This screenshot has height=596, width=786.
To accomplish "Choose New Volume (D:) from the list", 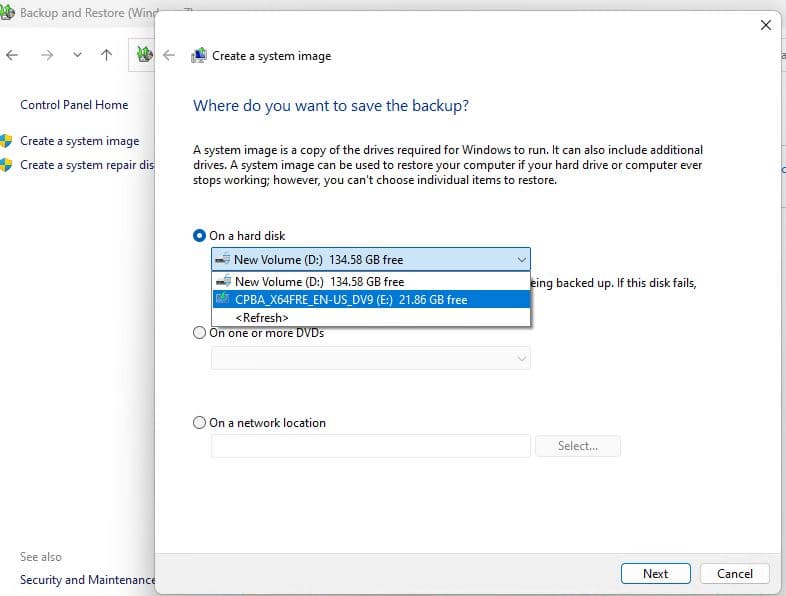I will (x=319, y=282).
